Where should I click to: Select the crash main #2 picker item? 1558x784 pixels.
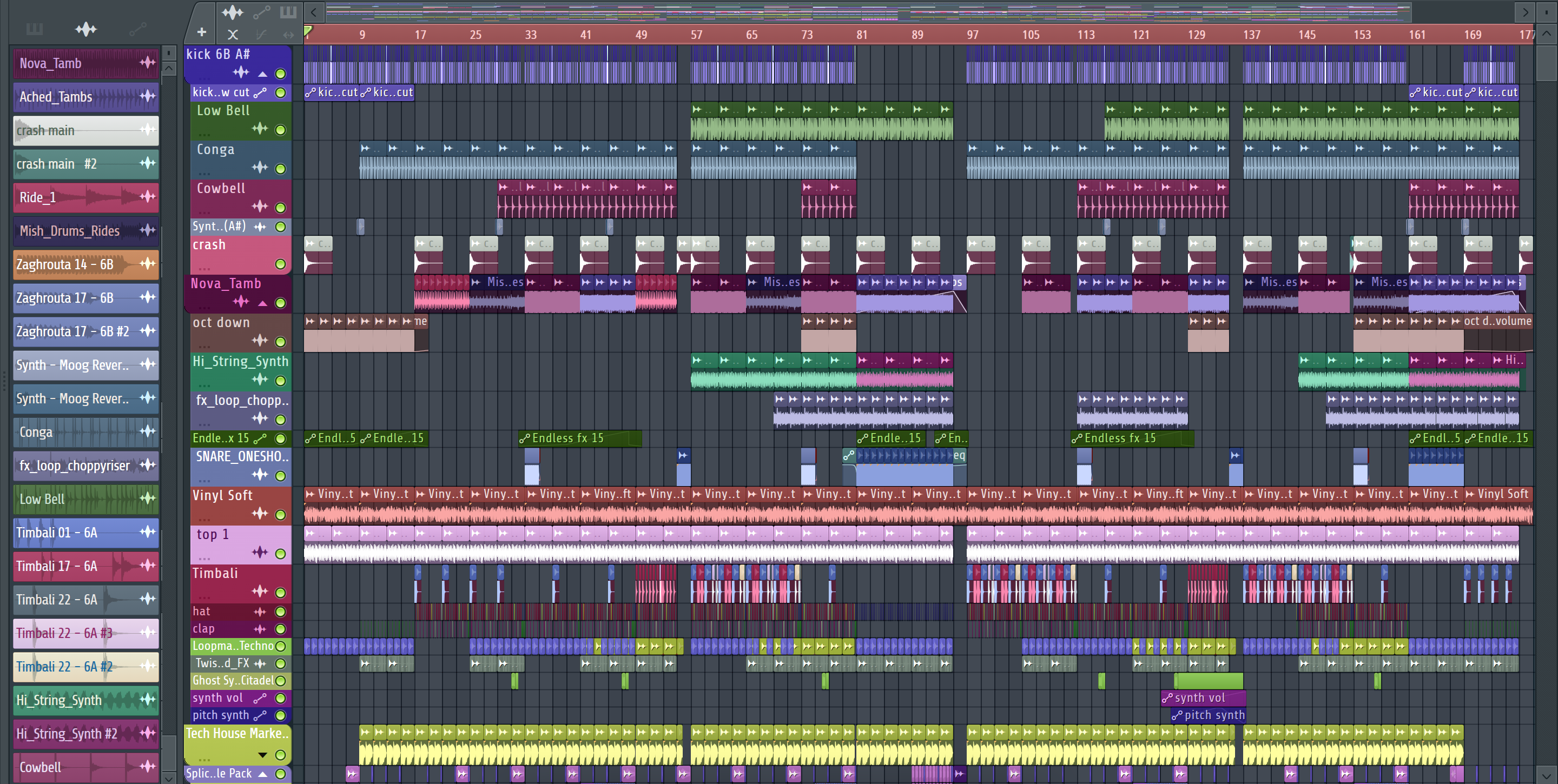point(86,164)
